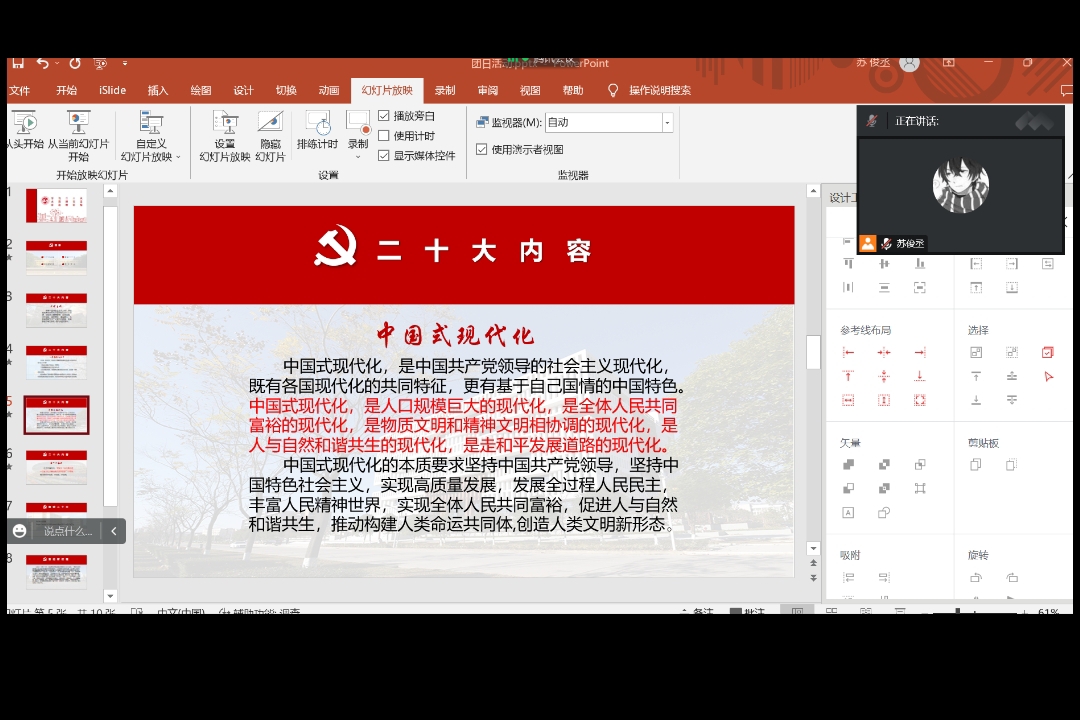This screenshot has width=1080, height=720.
Task: Click the first shape-union icon under 矢量
Action: [x=849, y=465]
